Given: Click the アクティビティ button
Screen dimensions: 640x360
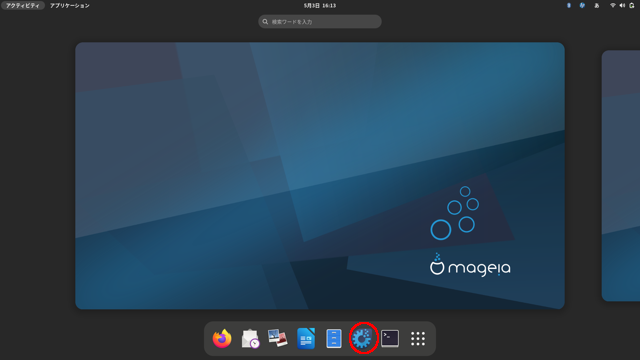Looking at the screenshot, I should pos(22,5).
